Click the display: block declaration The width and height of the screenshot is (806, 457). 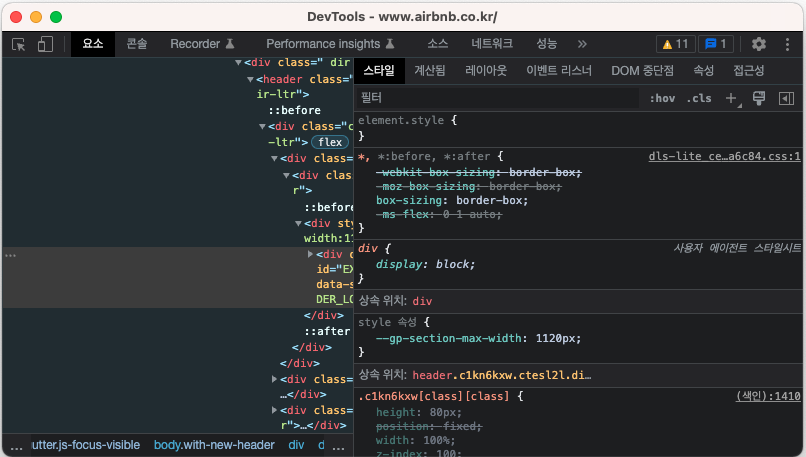coord(425,264)
